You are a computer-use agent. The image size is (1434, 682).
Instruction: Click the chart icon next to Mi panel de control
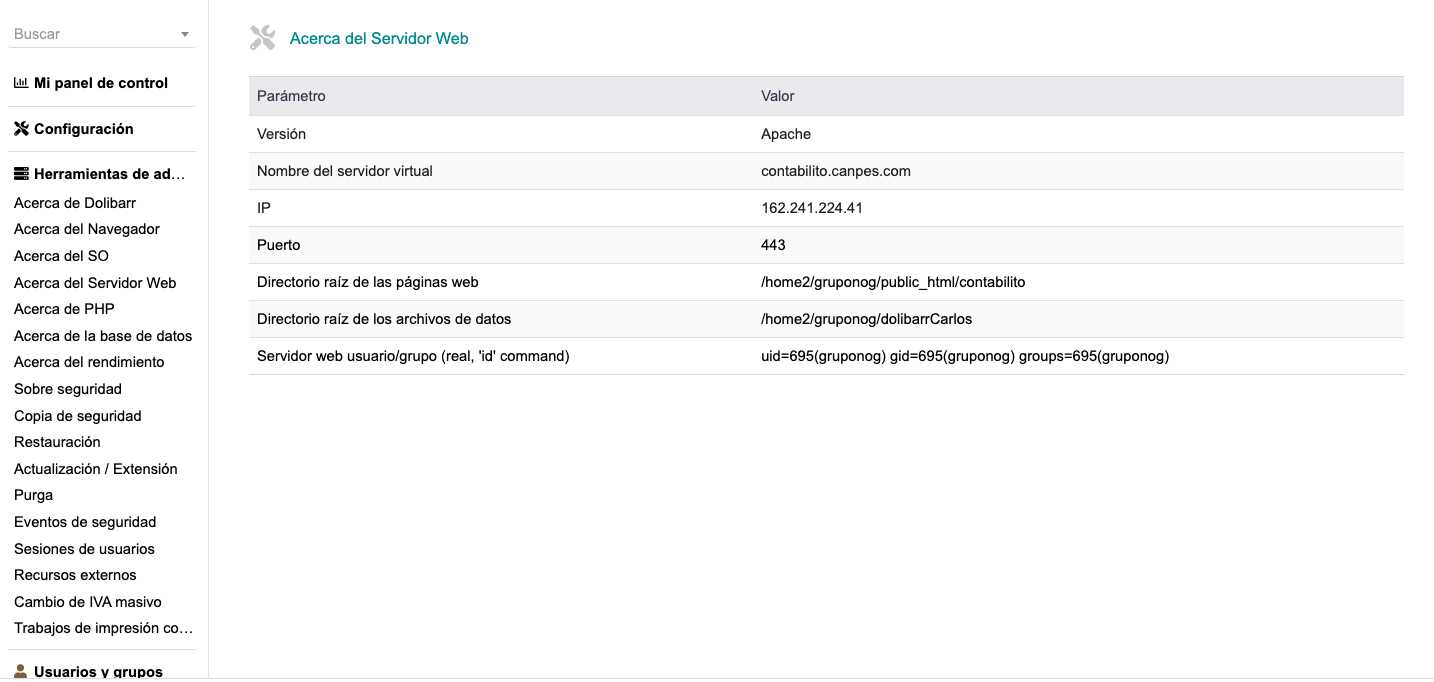click(21, 83)
